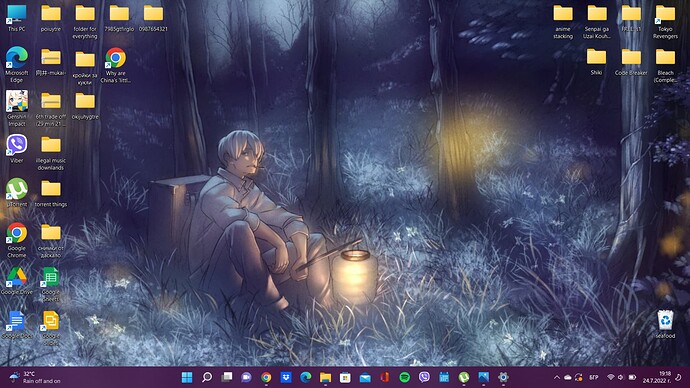
Task: Open Dropbox from taskbar
Action: click(x=286, y=377)
